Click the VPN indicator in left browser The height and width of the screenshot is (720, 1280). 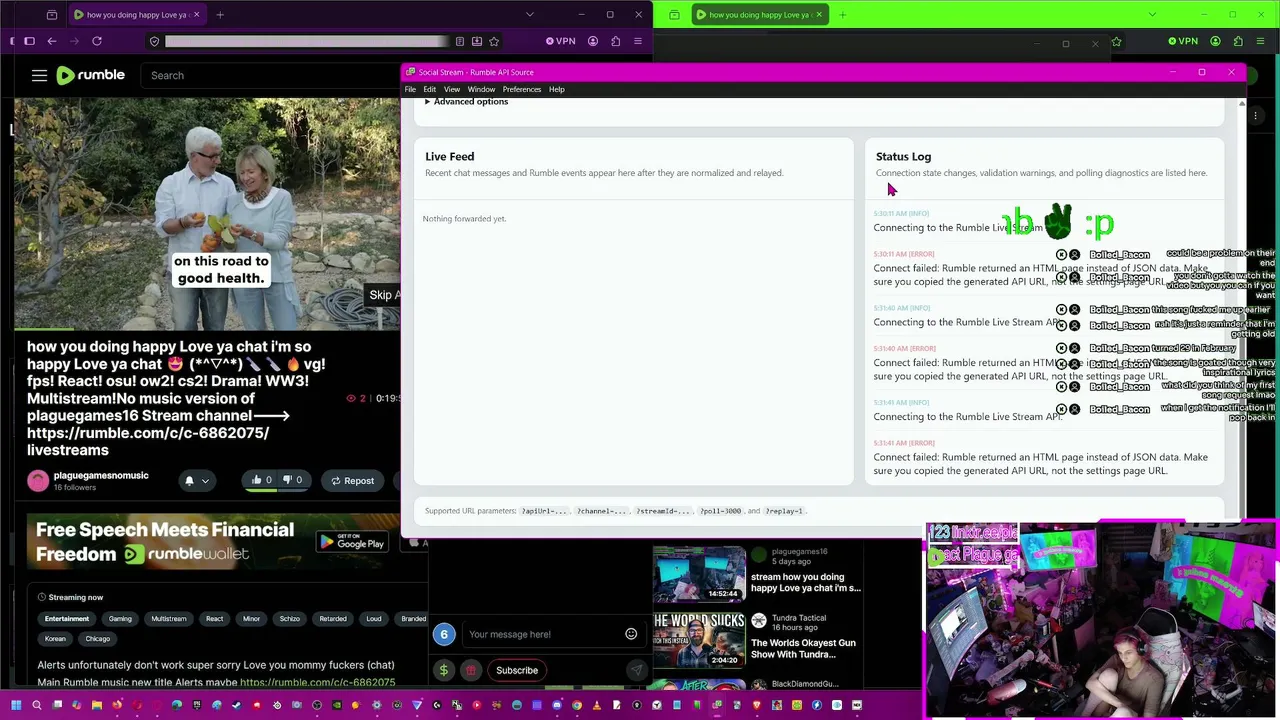click(x=560, y=41)
